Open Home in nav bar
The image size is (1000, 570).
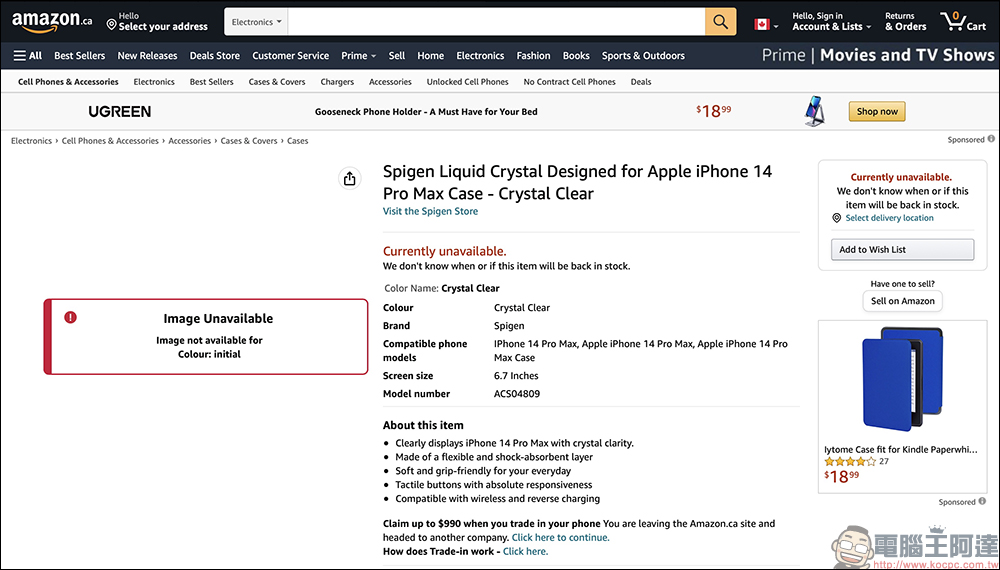pyautogui.click(x=430, y=55)
